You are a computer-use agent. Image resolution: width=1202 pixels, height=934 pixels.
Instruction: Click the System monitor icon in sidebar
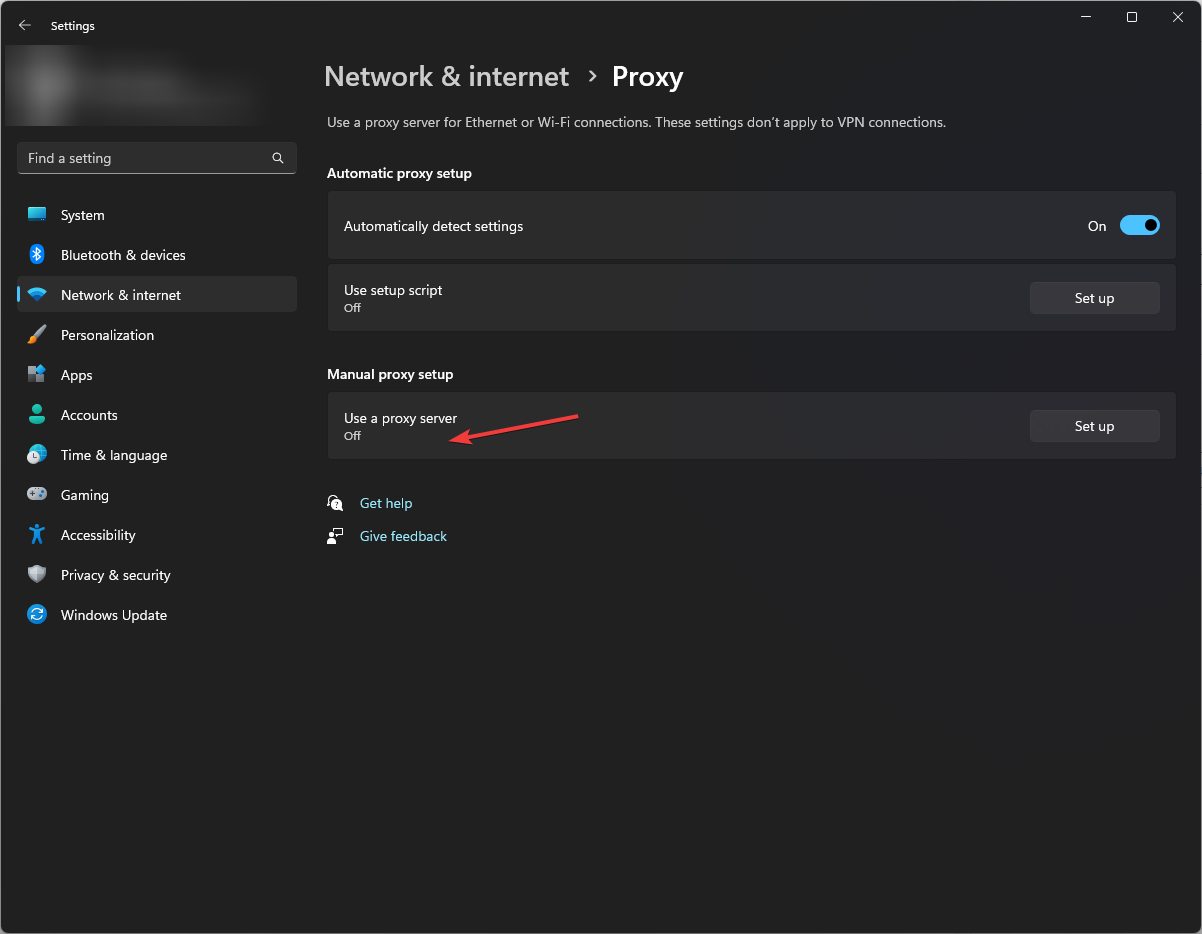click(37, 215)
